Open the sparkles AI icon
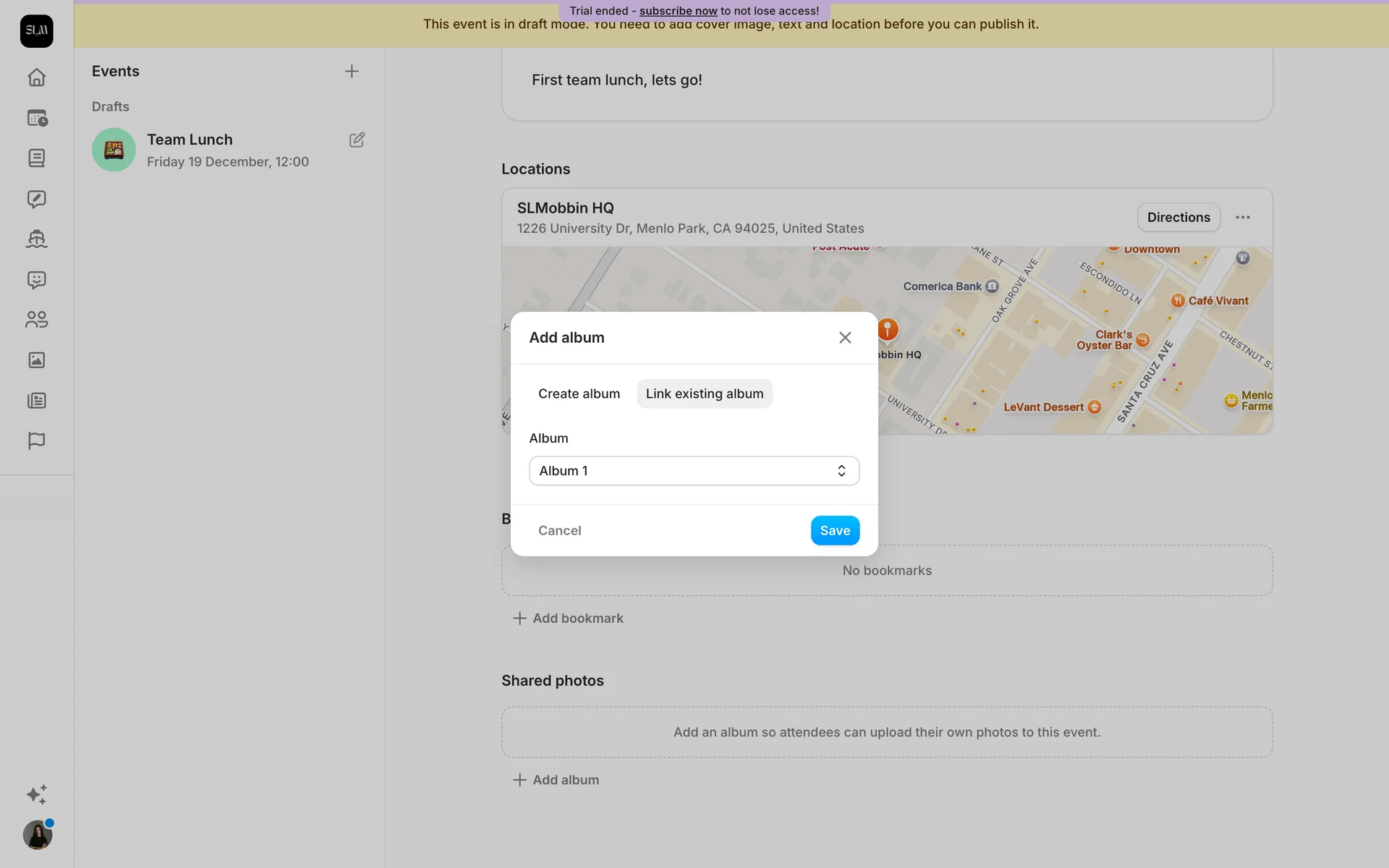This screenshot has width=1389, height=868. (x=36, y=794)
